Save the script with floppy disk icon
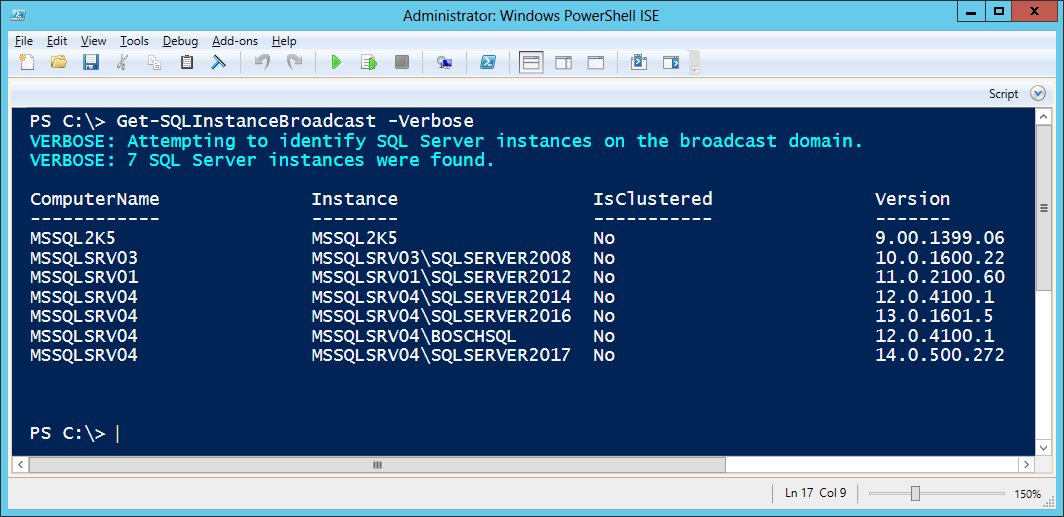This screenshot has height=517, width=1064. point(91,62)
